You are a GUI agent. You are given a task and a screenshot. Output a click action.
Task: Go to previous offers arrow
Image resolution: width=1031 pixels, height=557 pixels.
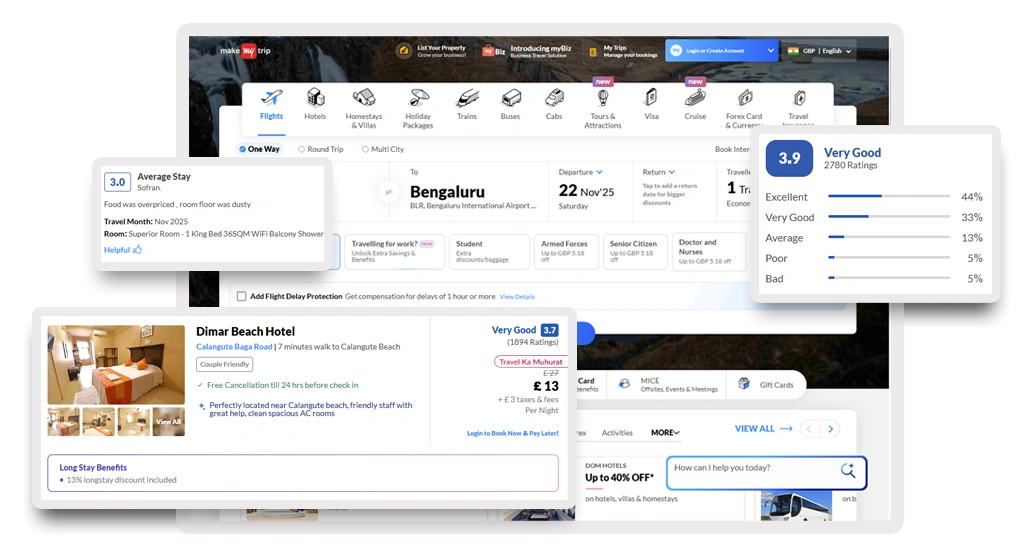[x=809, y=429]
